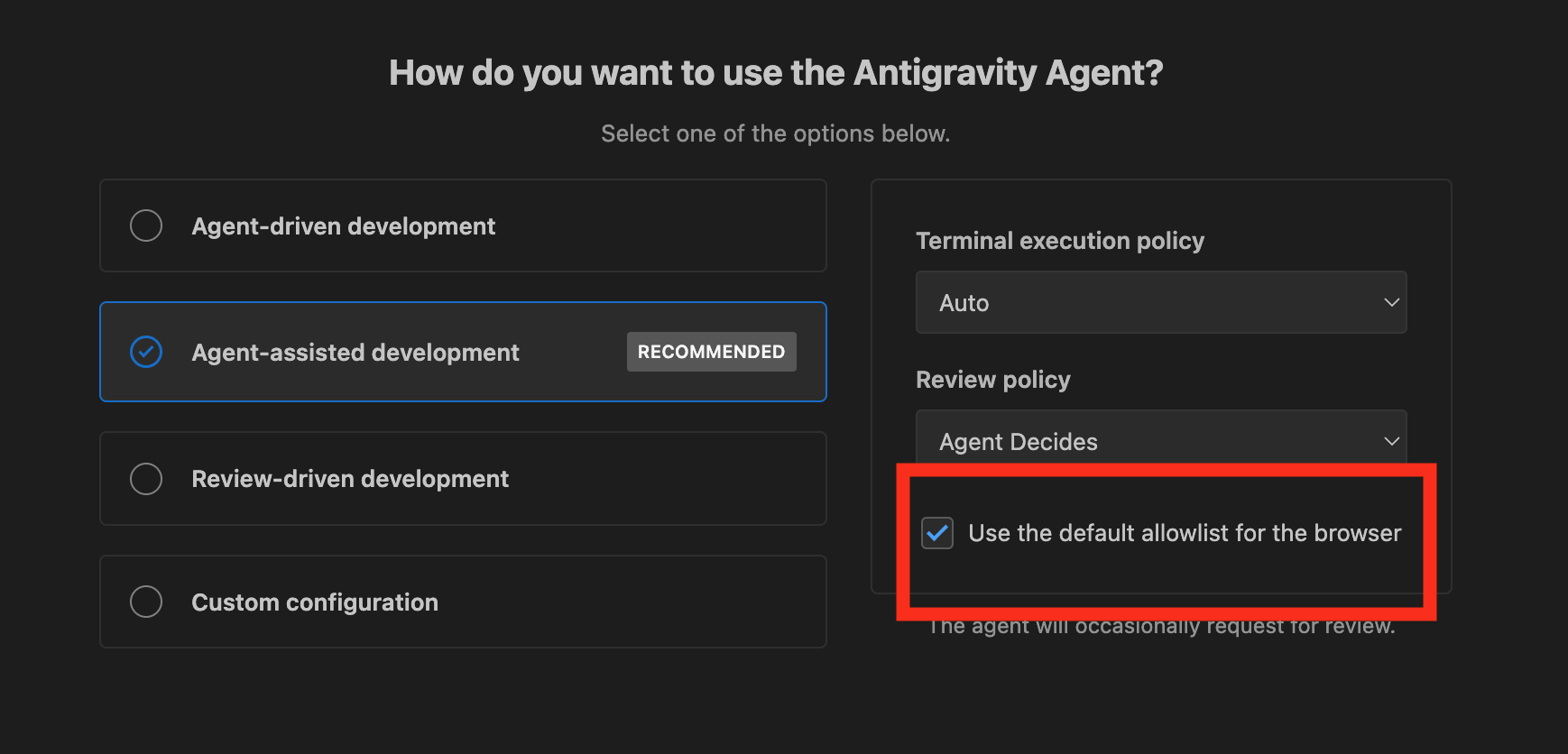
Task: Uncheck "Use the default allowlist for the browser"
Action: click(936, 533)
